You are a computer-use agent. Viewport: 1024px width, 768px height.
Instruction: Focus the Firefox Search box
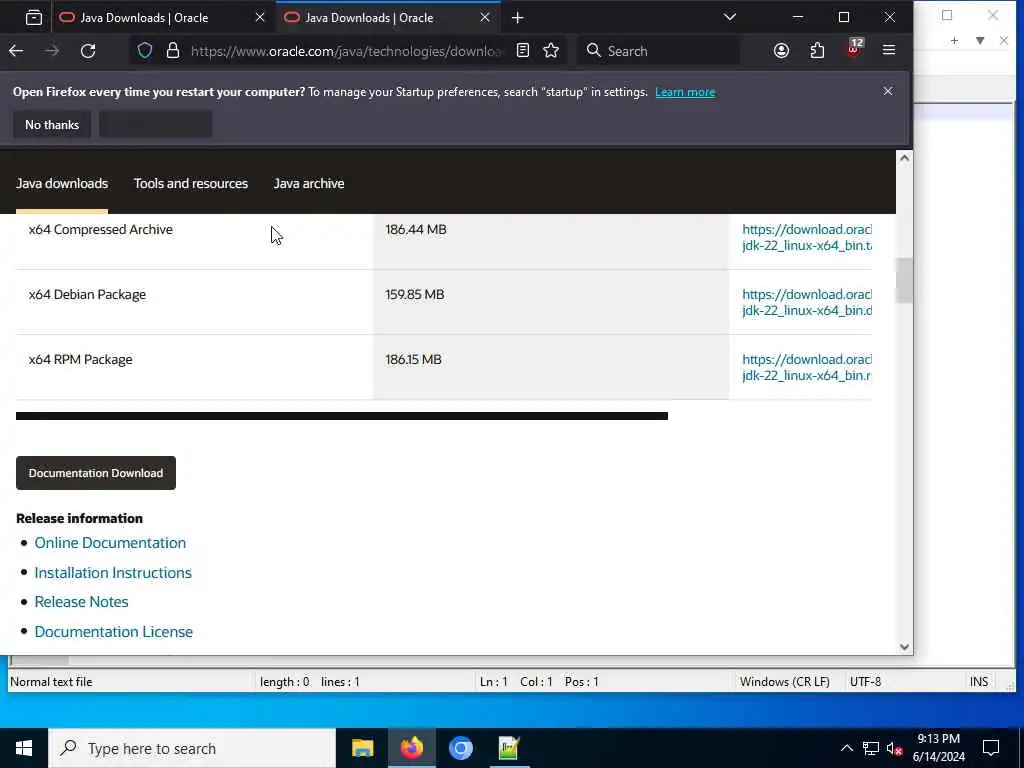click(660, 51)
